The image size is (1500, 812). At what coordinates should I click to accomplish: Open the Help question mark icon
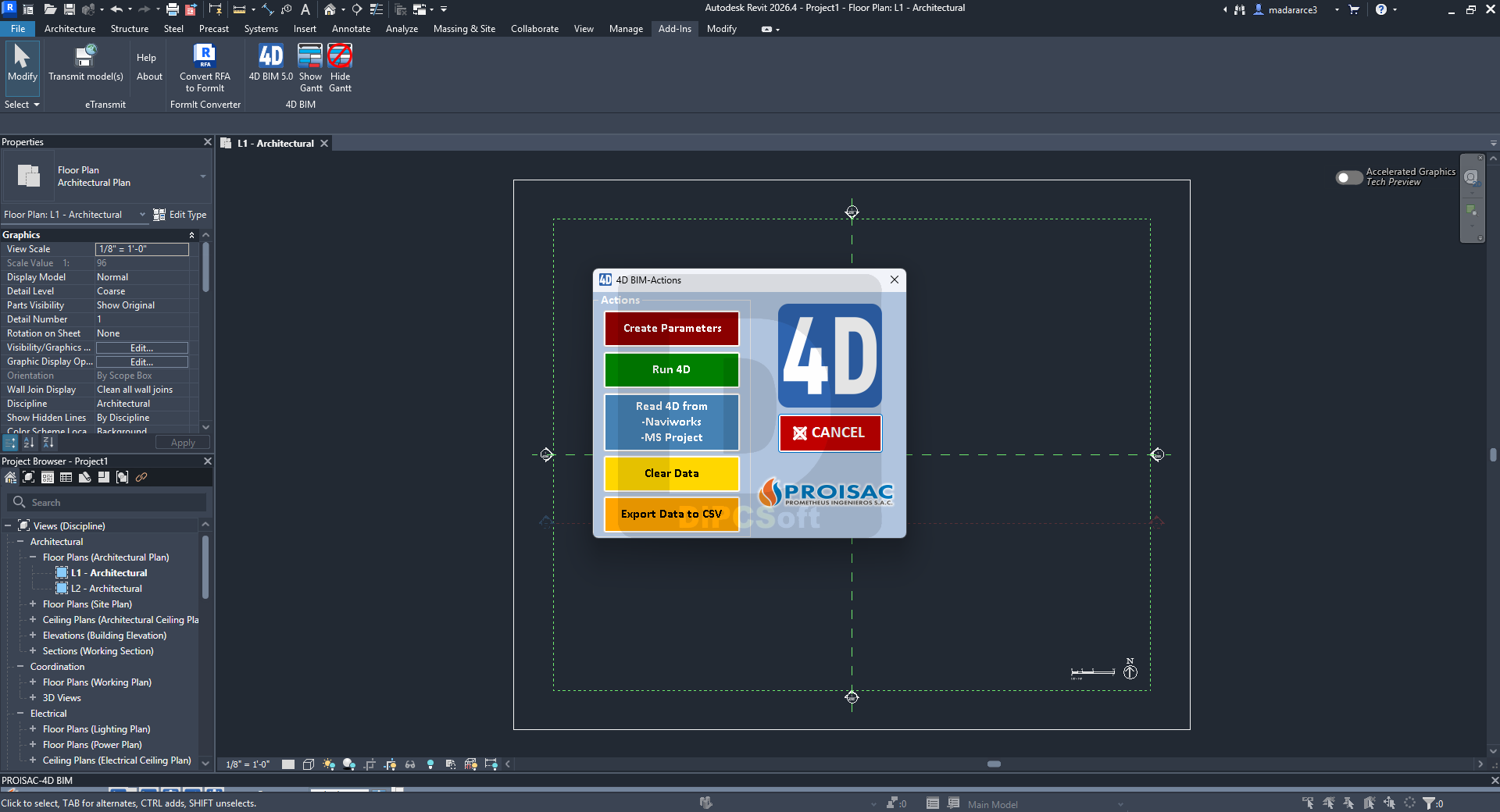(x=1381, y=9)
